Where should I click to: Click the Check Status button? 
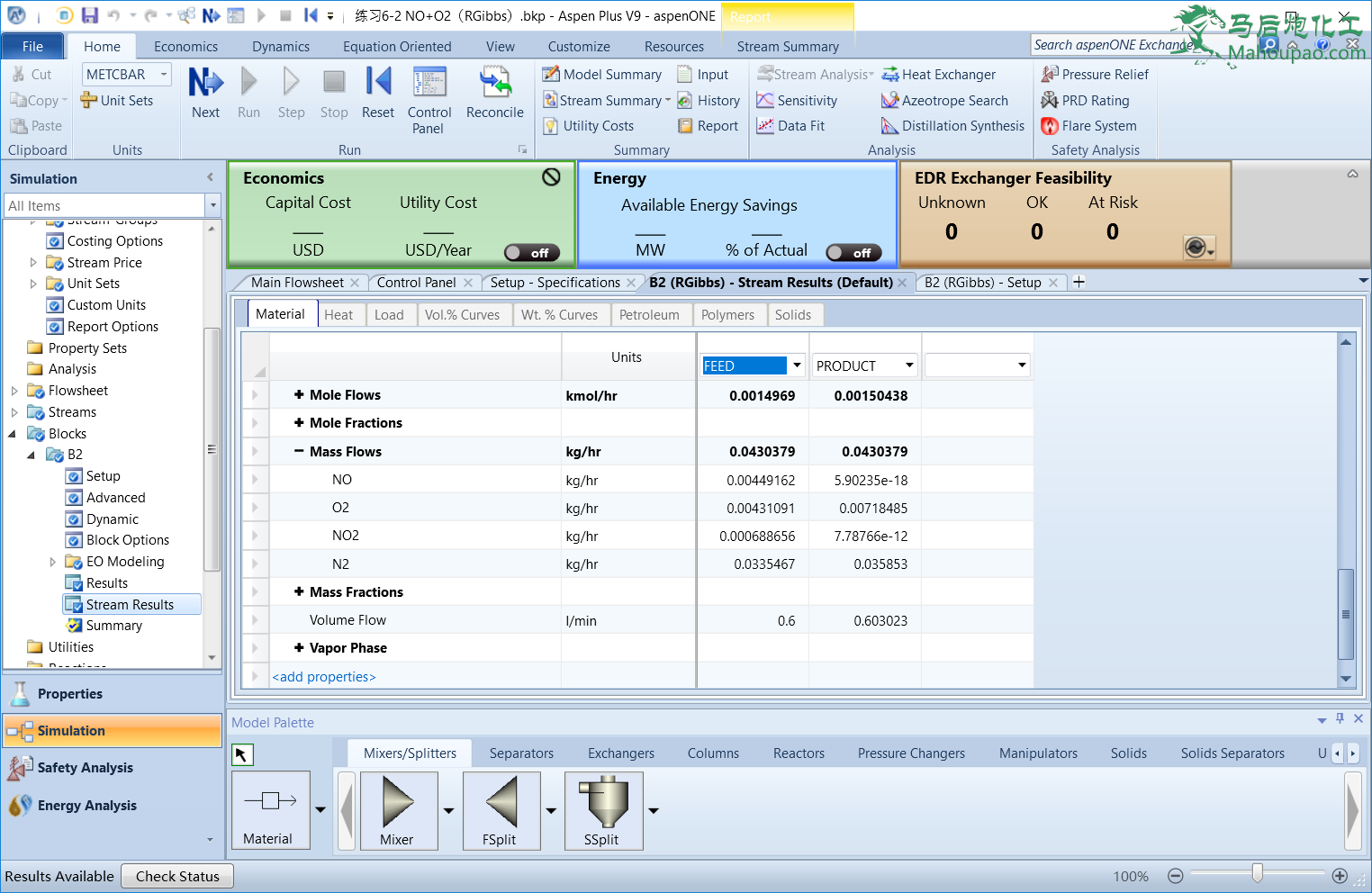[x=177, y=877]
